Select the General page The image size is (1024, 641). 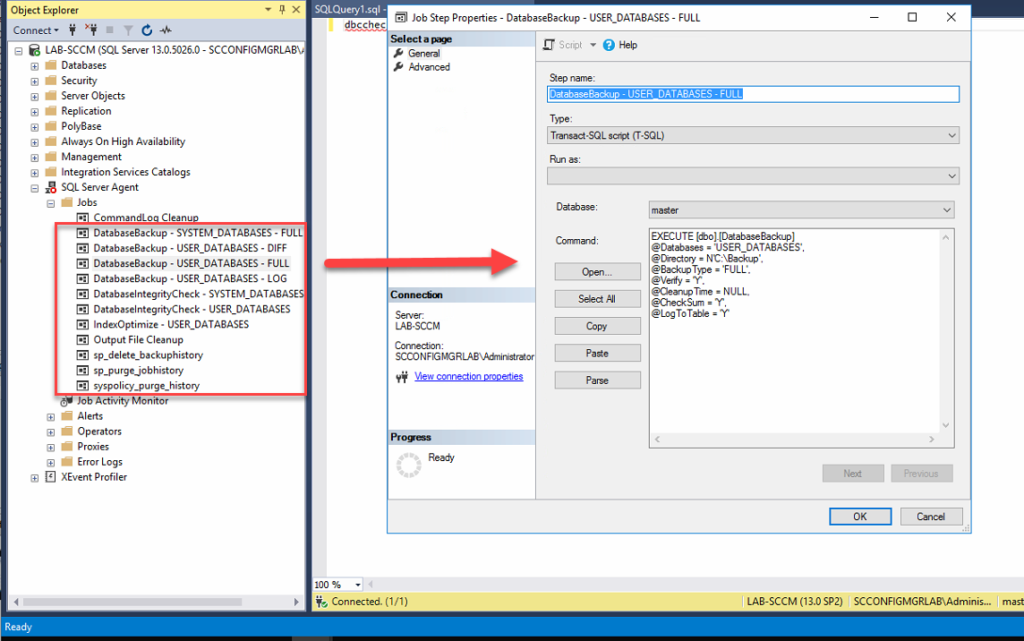point(424,54)
